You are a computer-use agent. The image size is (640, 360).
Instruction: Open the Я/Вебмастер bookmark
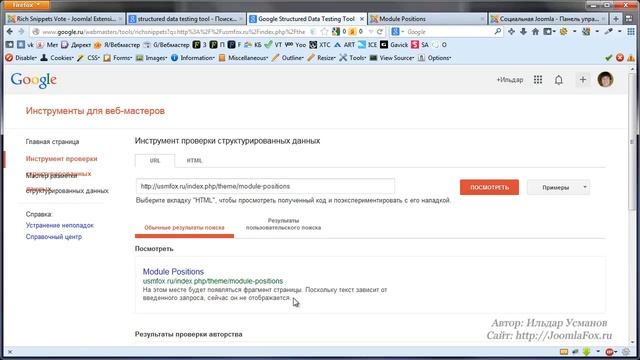[117, 45]
